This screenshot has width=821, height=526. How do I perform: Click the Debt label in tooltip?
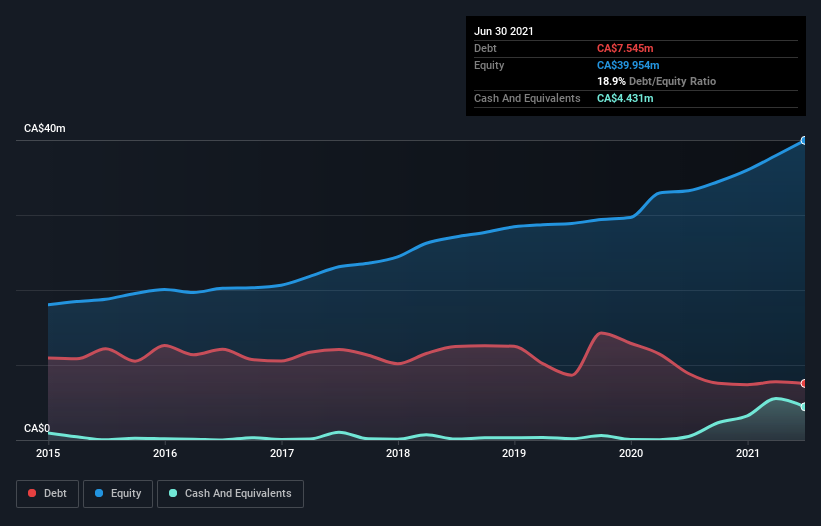click(x=485, y=48)
